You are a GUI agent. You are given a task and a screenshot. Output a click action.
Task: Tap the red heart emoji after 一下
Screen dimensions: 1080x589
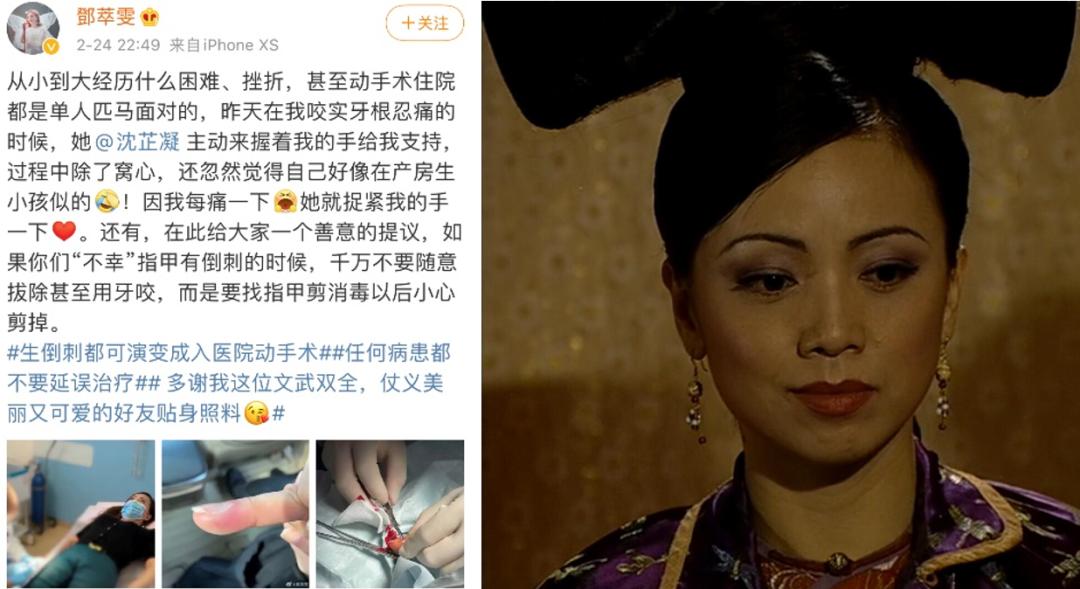point(63,231)
